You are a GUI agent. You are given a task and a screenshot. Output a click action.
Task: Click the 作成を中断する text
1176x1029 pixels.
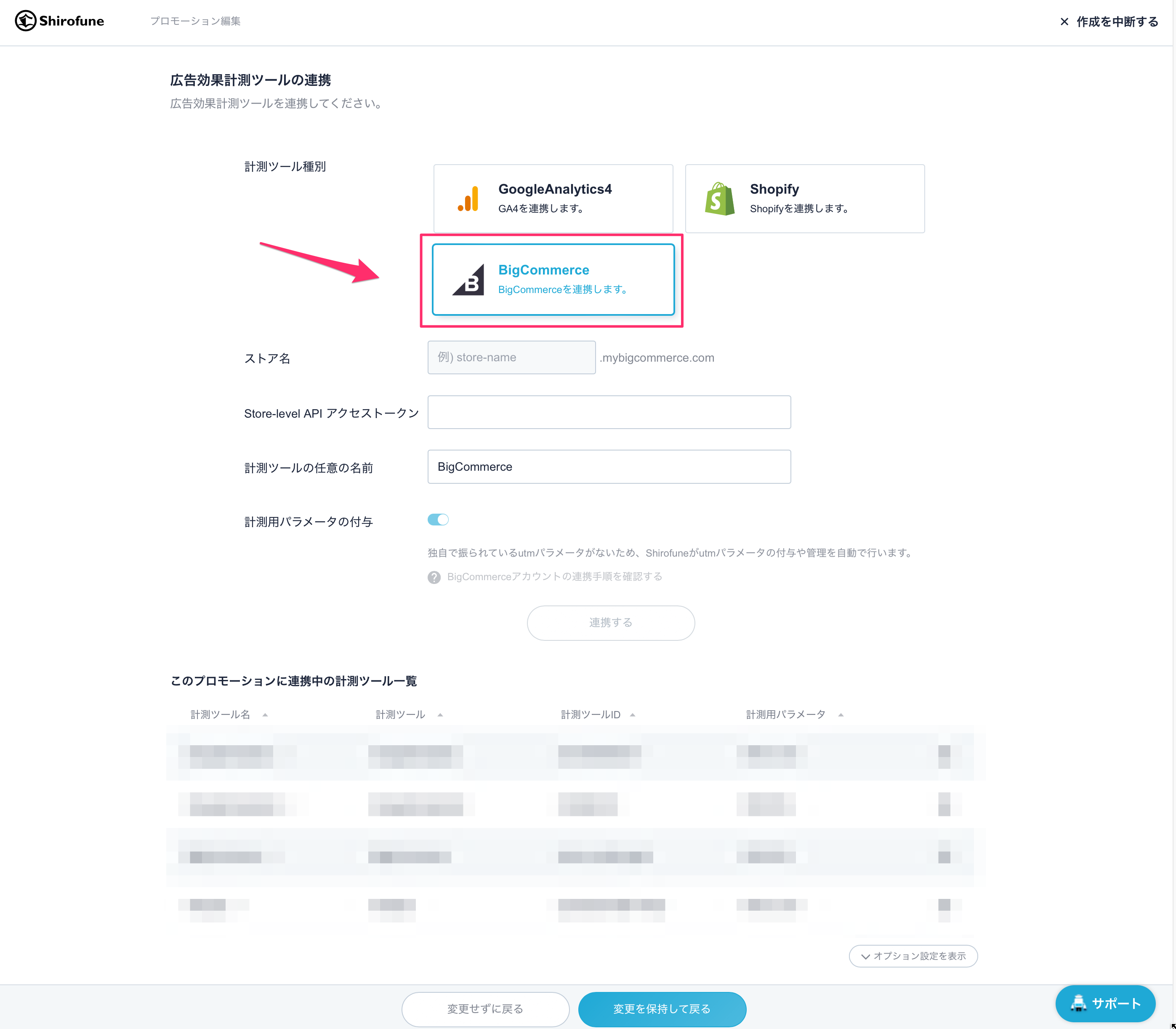[1117, 22]
